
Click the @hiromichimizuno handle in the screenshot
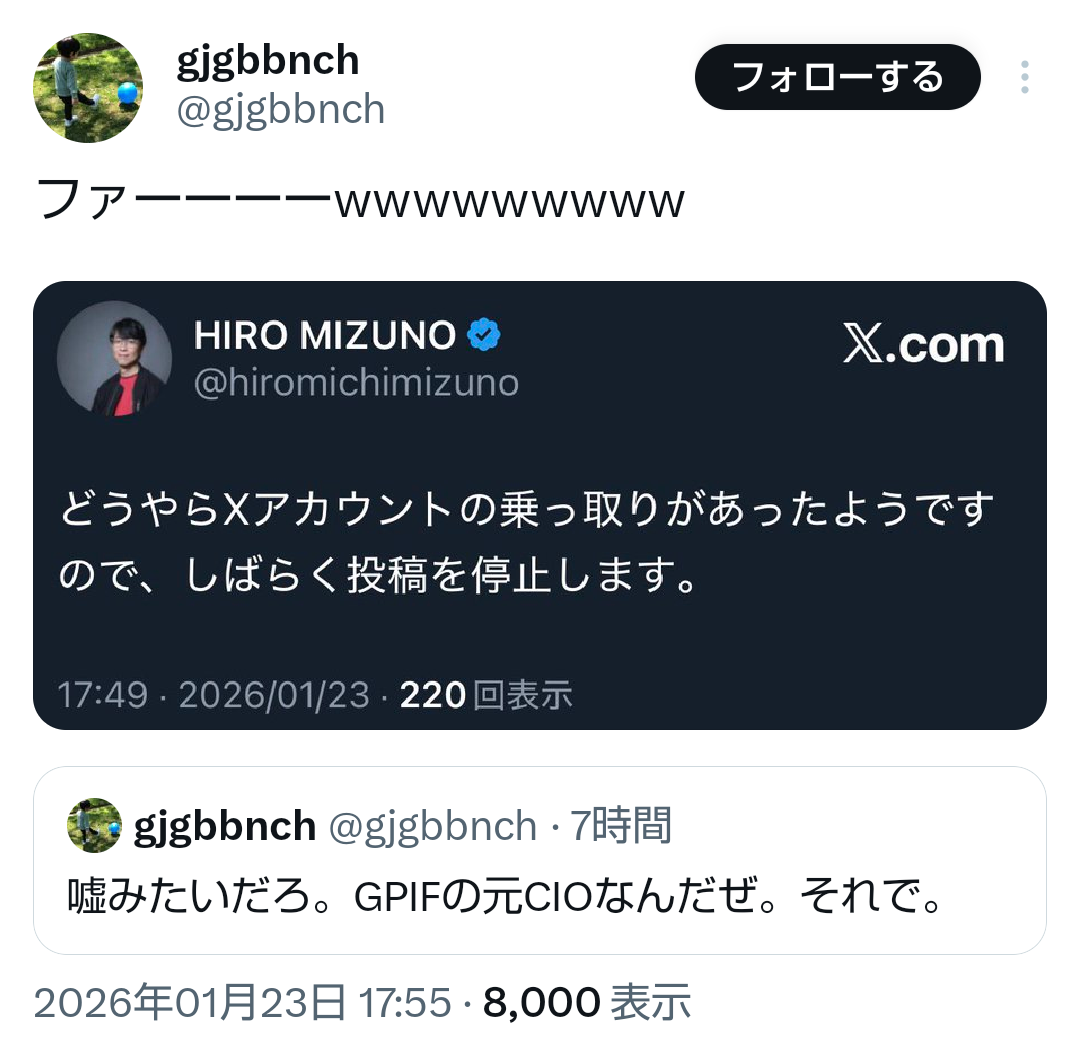[356, 383]
